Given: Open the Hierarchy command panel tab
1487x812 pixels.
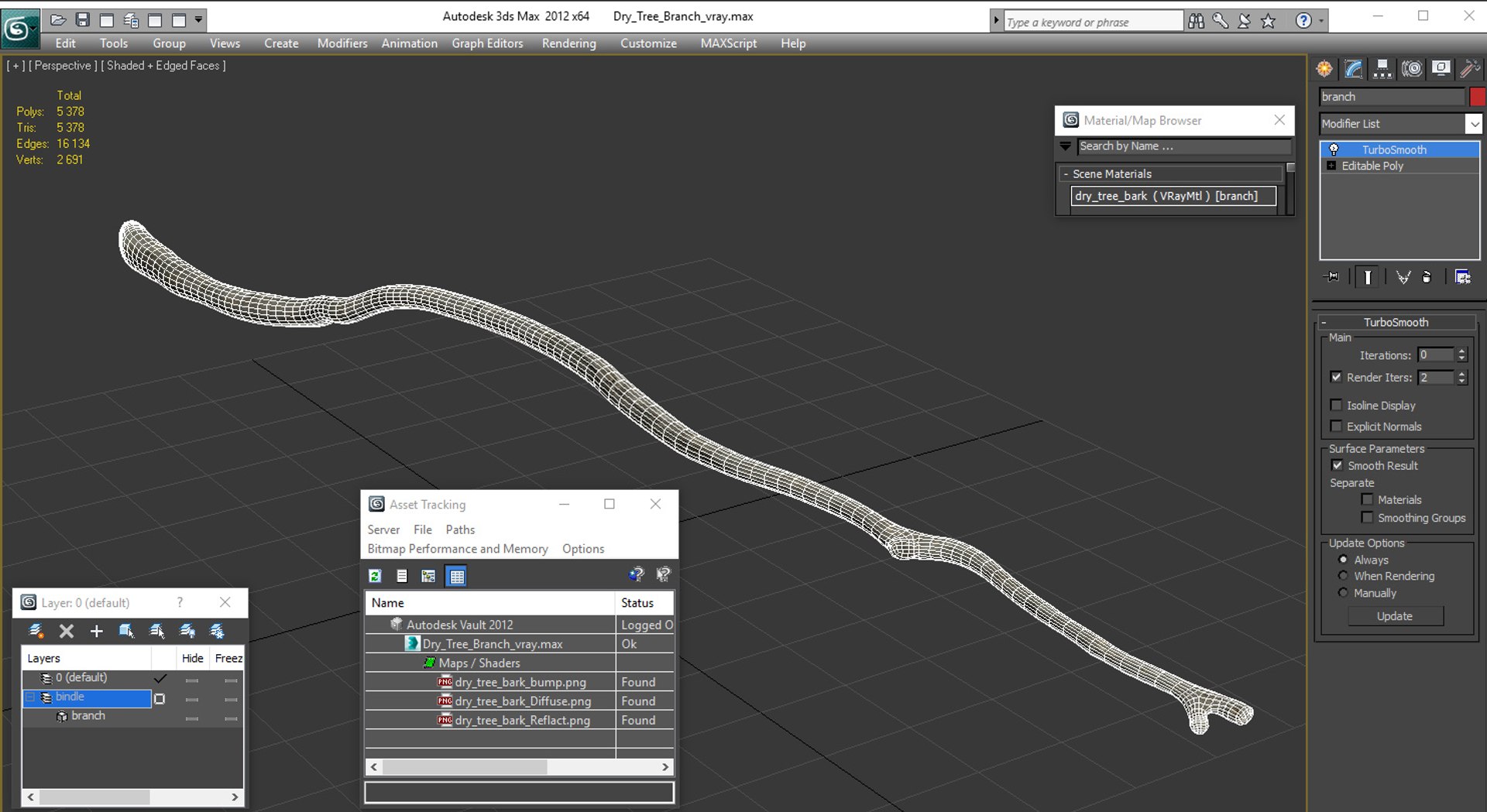Looking at the screenshot, I should click(x=1382, y=69).
